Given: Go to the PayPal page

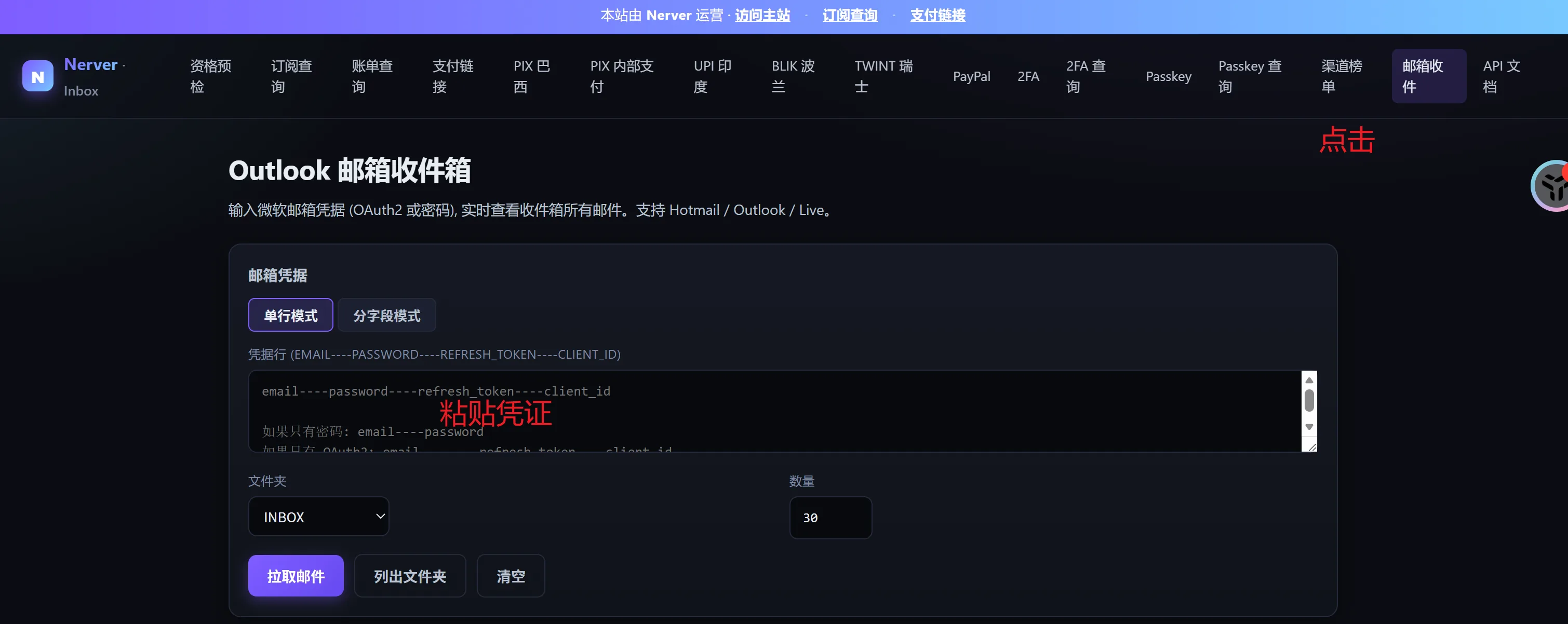Looking at the screenshot, I should point(971,77).
